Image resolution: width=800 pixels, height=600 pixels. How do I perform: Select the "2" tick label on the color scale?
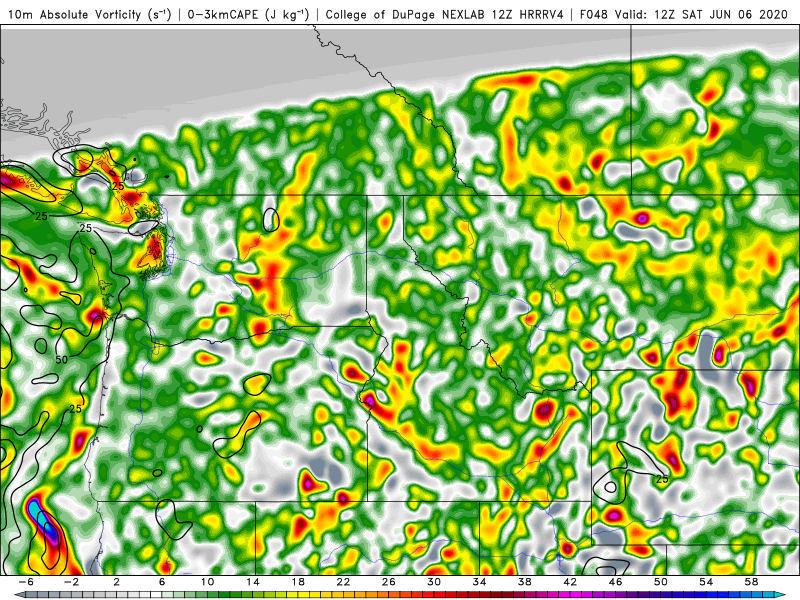117,582
